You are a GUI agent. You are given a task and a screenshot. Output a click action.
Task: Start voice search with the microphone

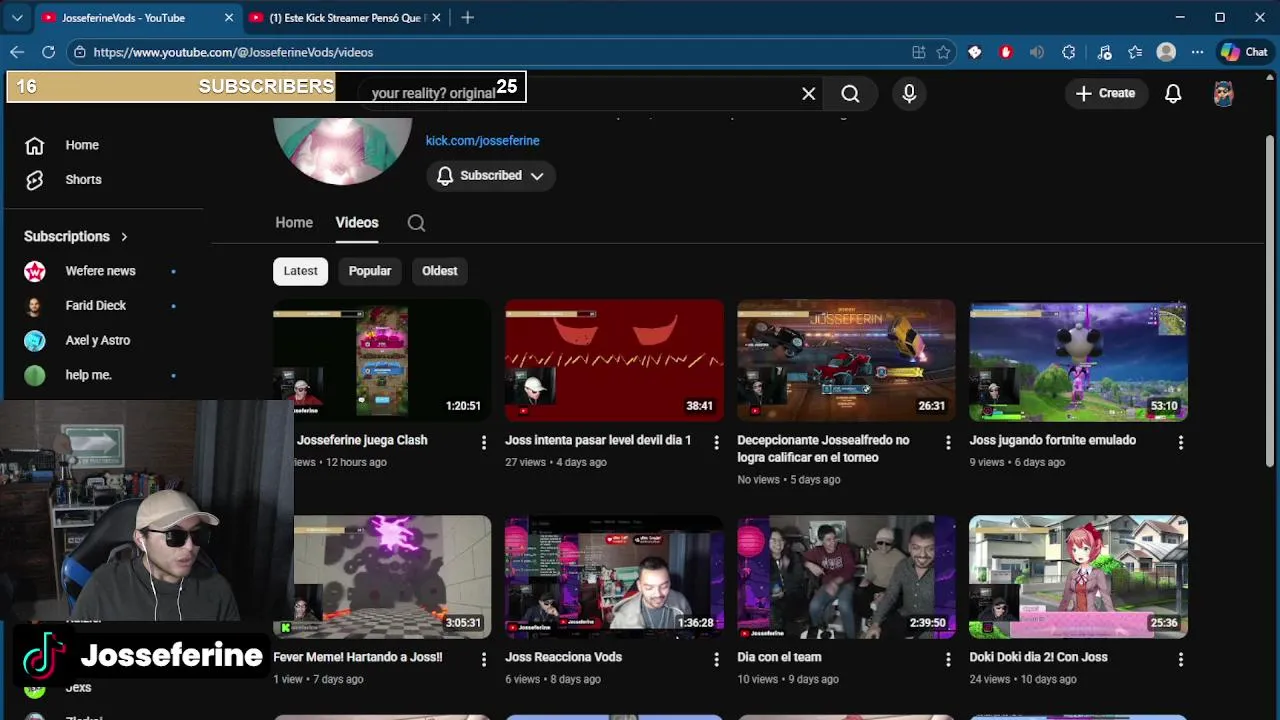[x=909, y=94]
